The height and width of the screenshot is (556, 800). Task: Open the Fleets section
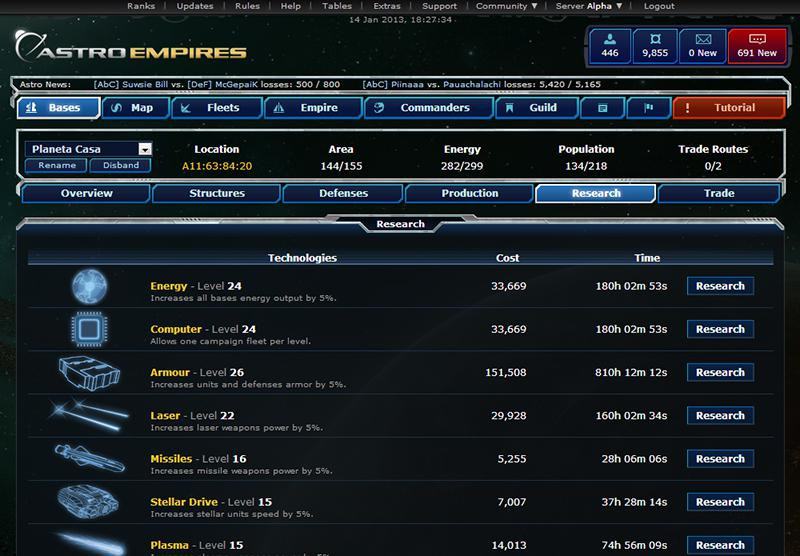pyautogui.click(x=216, y=108)
